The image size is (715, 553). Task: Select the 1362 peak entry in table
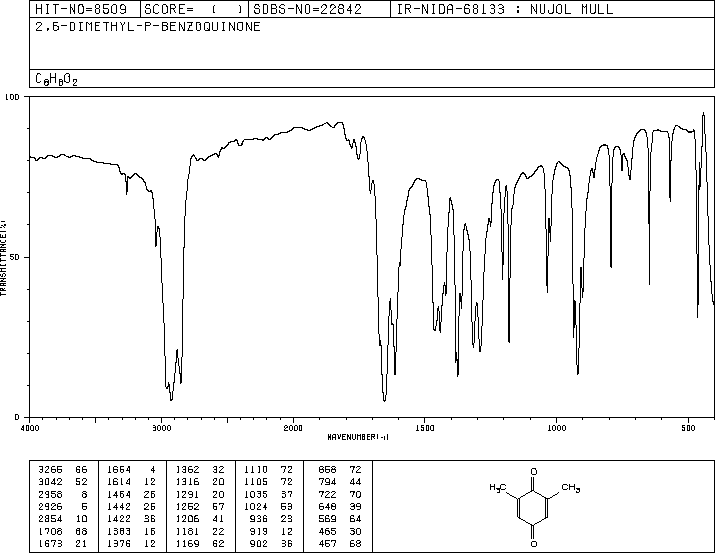click(200, 470)
